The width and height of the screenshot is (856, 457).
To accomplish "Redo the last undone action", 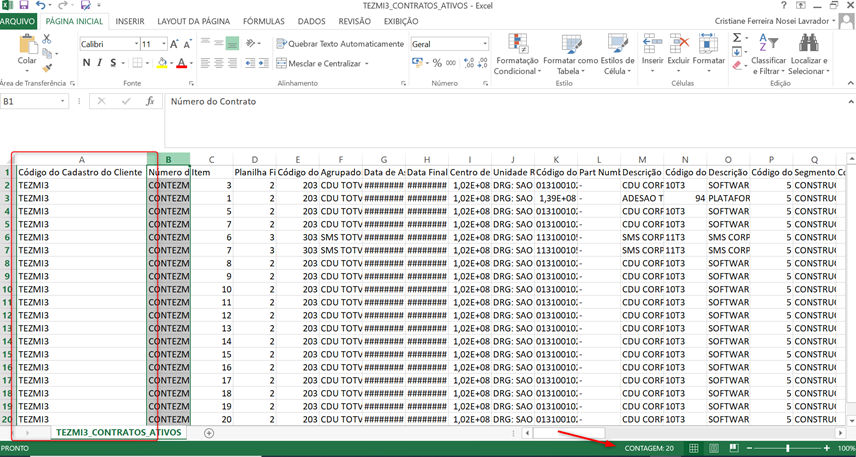I will coord(64,6).
